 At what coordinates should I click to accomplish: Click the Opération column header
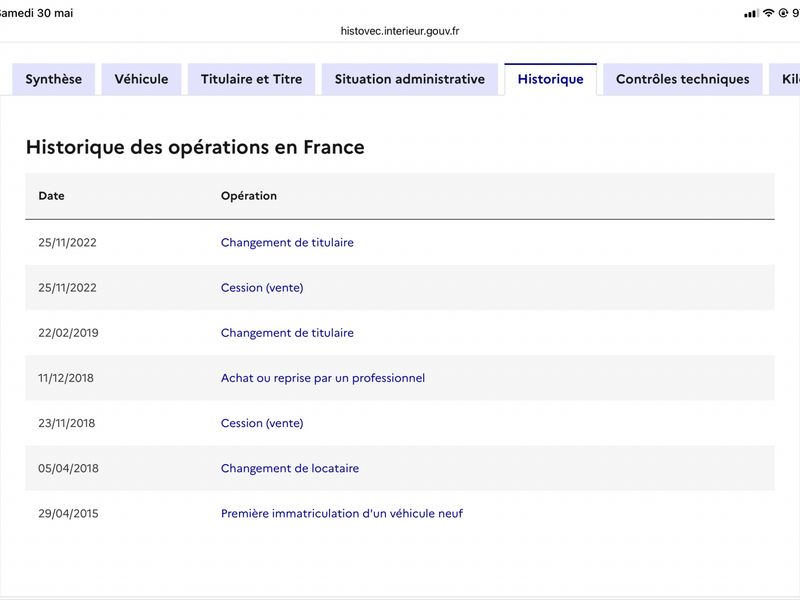(x=249, y=196)
